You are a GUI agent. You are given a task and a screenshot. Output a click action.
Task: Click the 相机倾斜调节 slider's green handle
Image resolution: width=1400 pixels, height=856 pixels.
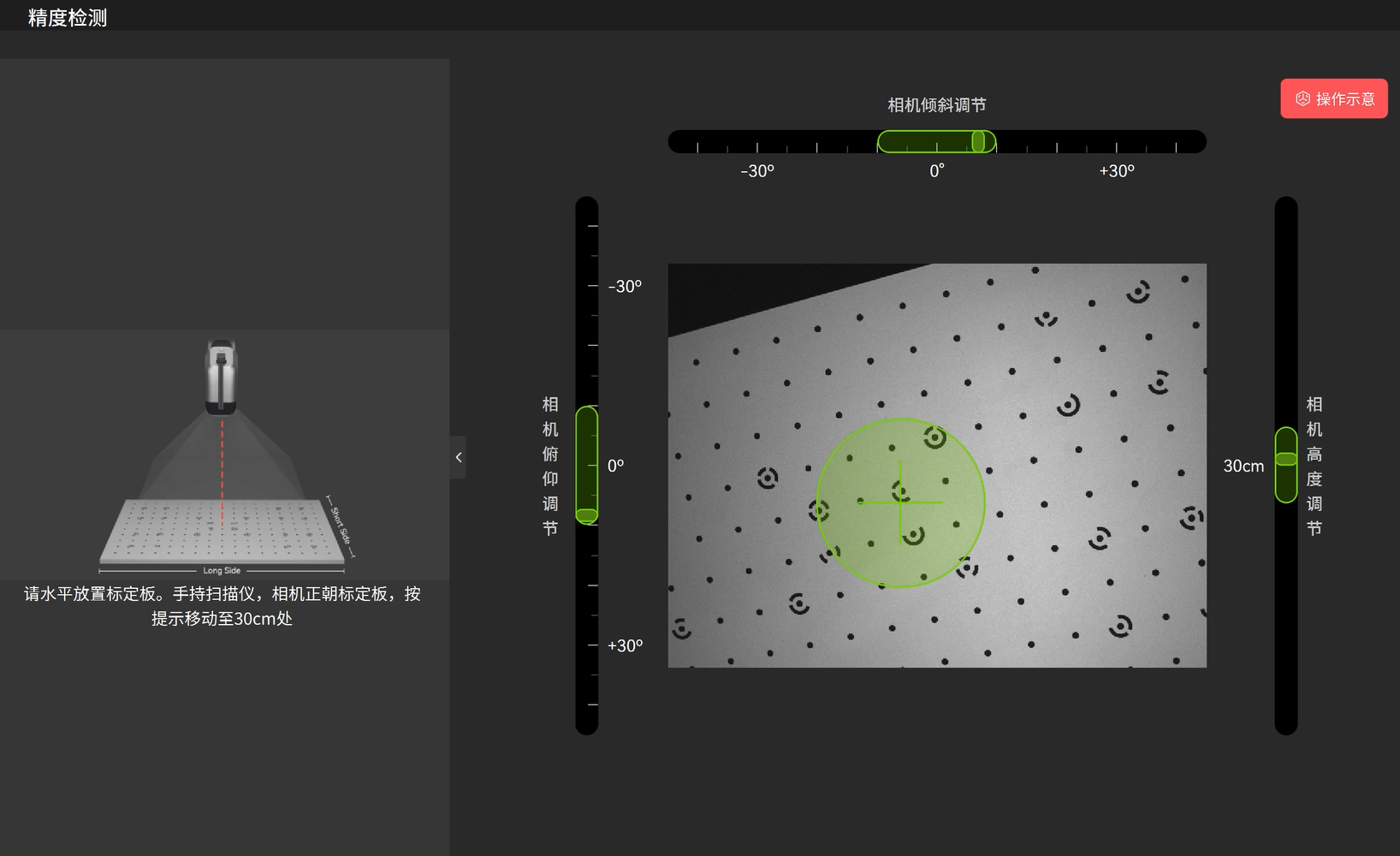978,141
